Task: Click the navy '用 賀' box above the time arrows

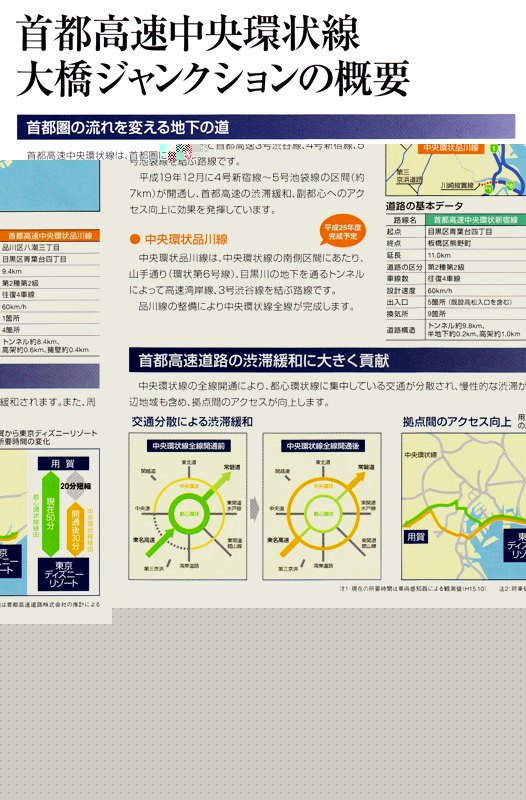Action: 63,463
